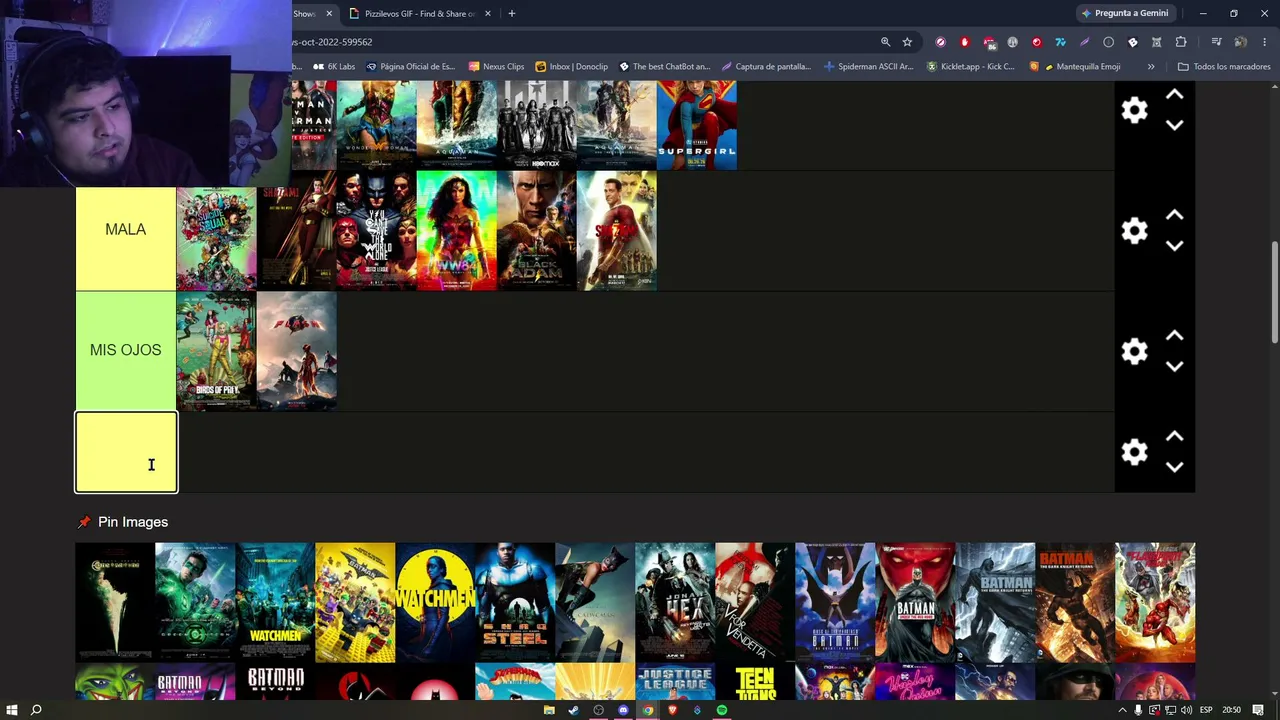Move the unnamed yellow tier up
Image resolution: width=1280 pixels, height=720 pixels.
click(x=1175, y=437)
